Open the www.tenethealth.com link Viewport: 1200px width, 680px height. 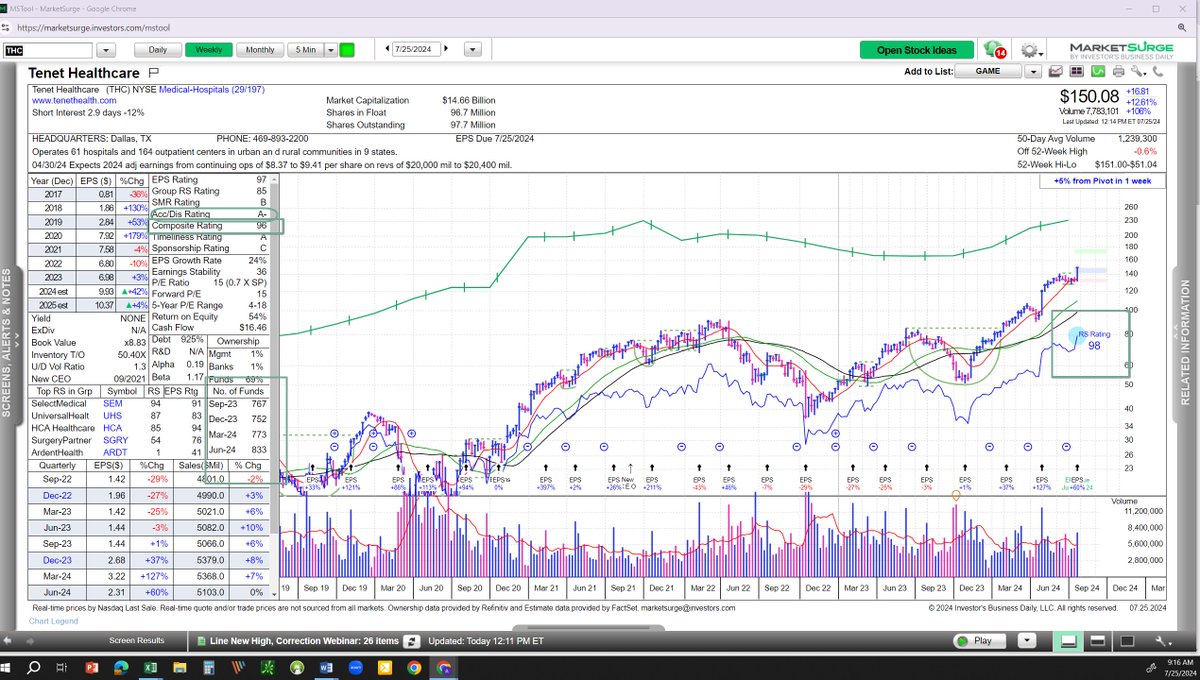pos(75,100)
